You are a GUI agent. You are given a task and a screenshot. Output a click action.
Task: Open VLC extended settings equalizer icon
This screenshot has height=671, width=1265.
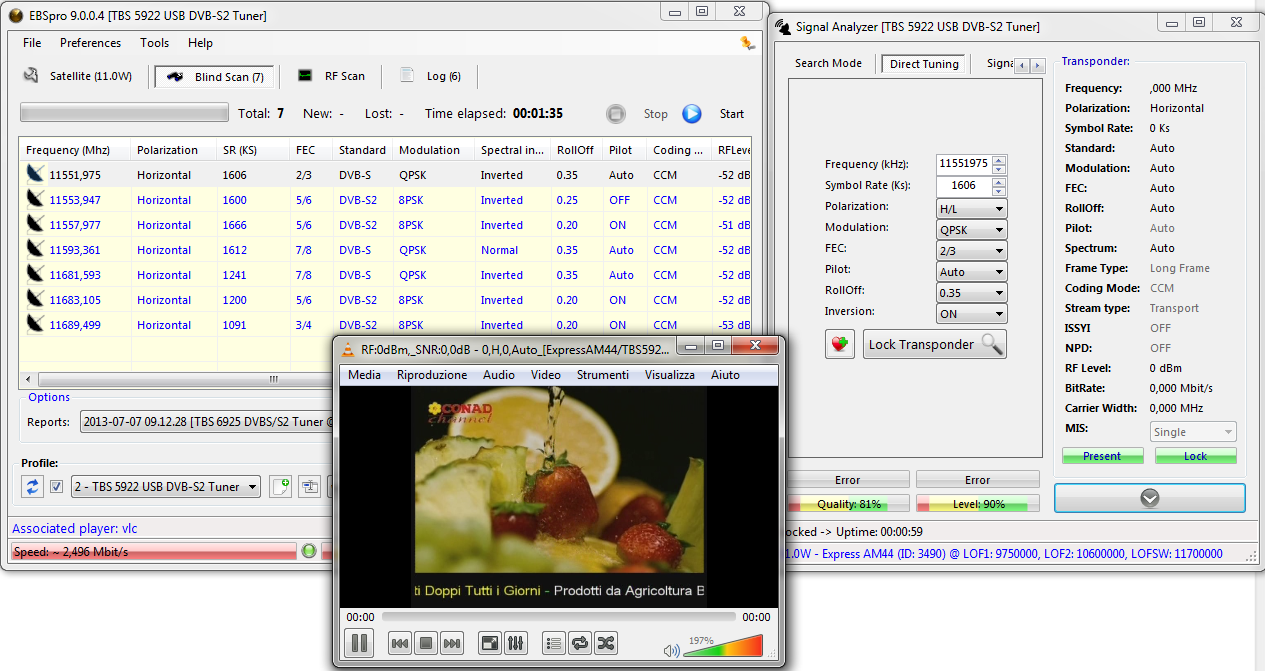(x=515, y=644)
